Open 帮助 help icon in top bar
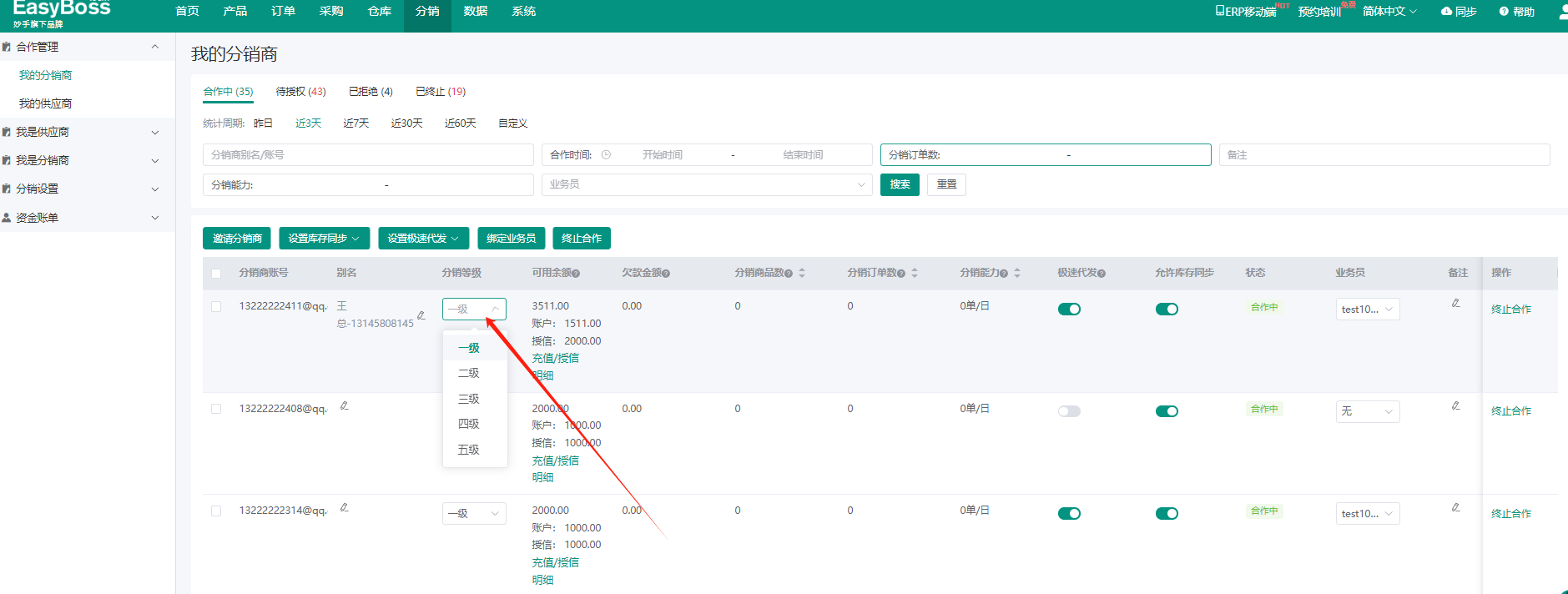 click(x=1504, y=12)
